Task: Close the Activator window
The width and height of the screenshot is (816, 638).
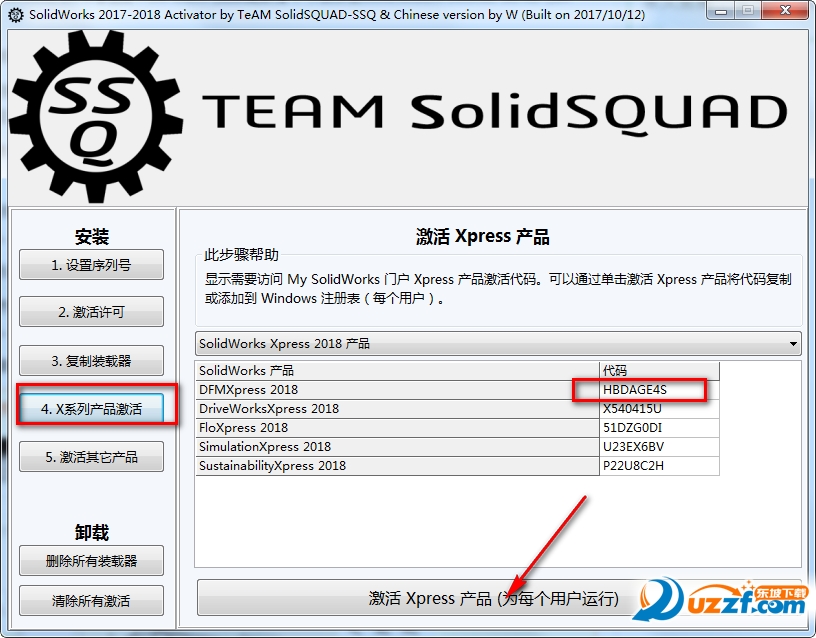Action: (x=786, y=10)
